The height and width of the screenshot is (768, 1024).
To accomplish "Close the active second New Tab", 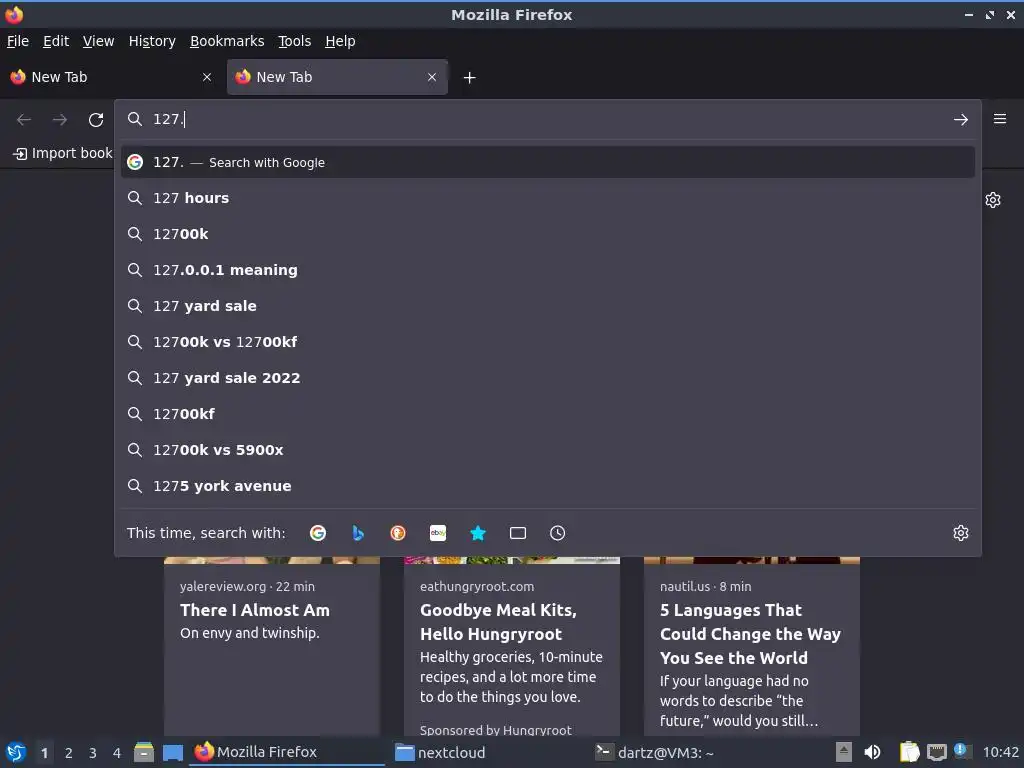I will point(432,77).
